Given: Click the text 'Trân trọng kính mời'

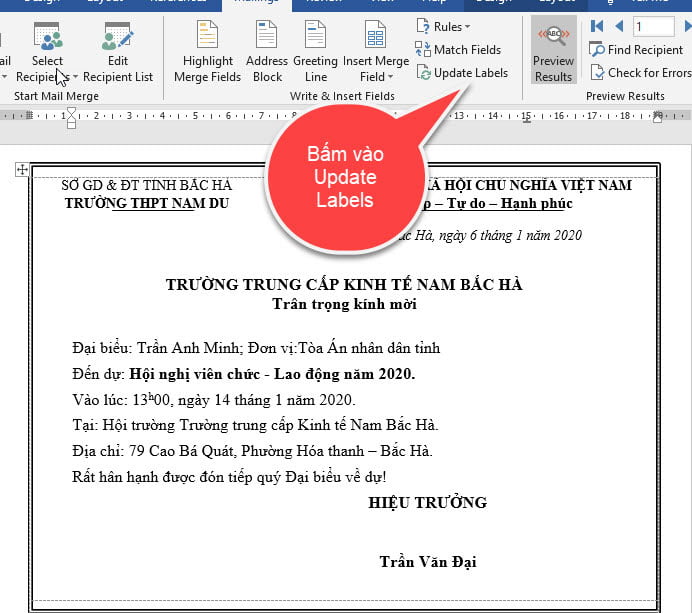Looking at the screenshot, I should 344,304.
